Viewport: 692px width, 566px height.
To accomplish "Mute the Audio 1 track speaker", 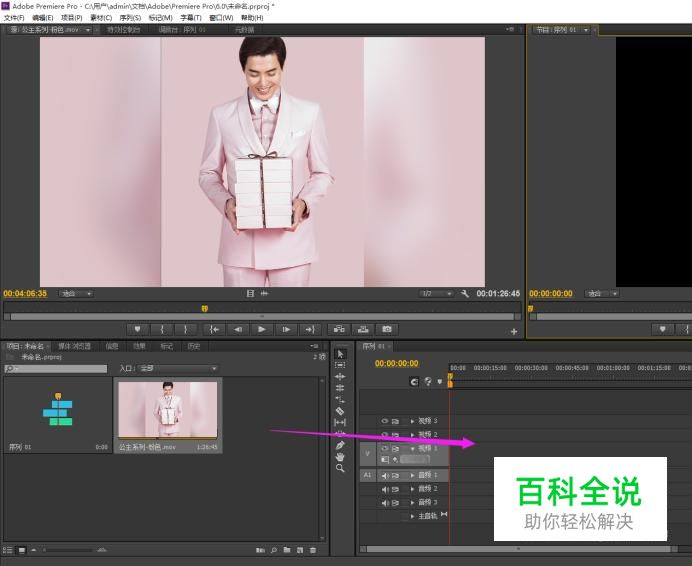I will 385,475.
